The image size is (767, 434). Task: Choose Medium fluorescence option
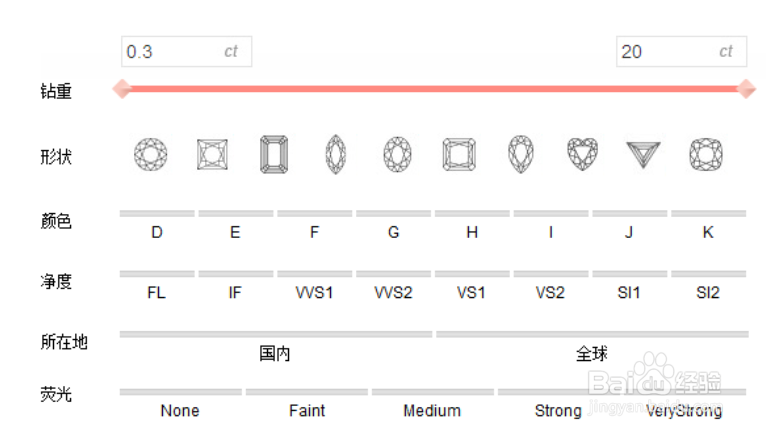pos(433,404)
